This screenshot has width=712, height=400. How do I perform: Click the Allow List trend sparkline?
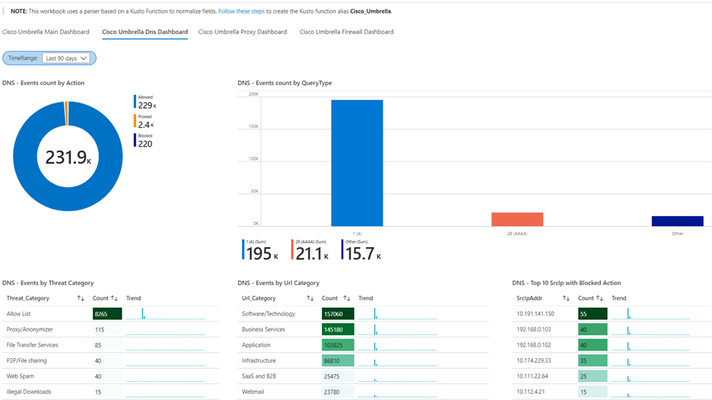165,314
